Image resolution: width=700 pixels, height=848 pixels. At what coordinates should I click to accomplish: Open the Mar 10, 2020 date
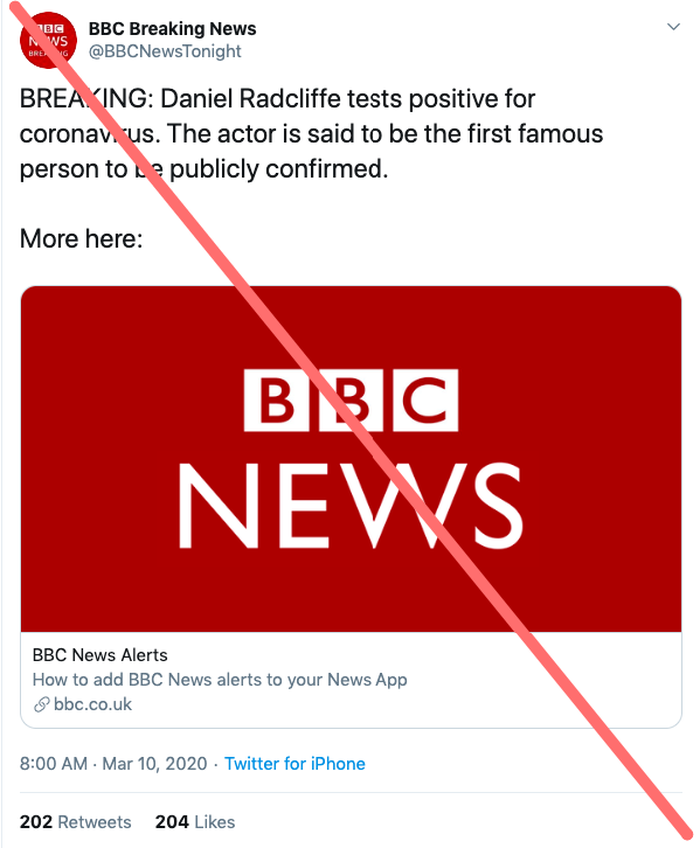(x=155, y=764)
